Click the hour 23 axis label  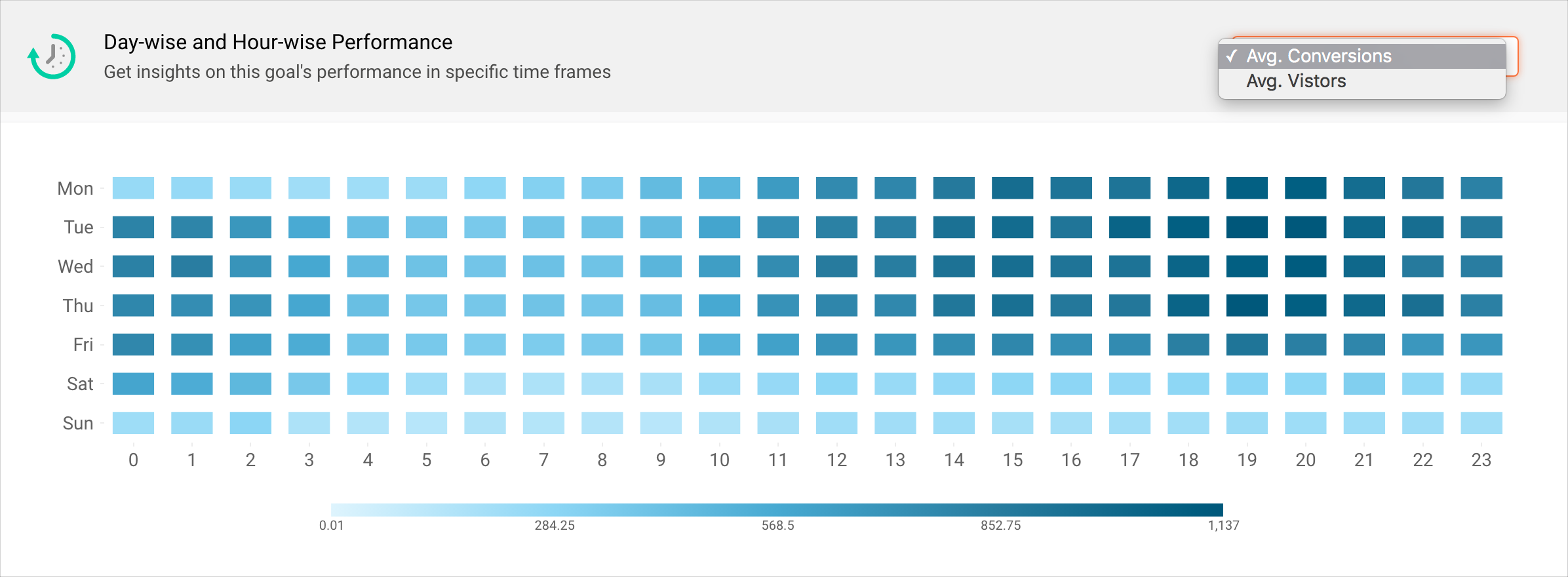point(1481,460)
